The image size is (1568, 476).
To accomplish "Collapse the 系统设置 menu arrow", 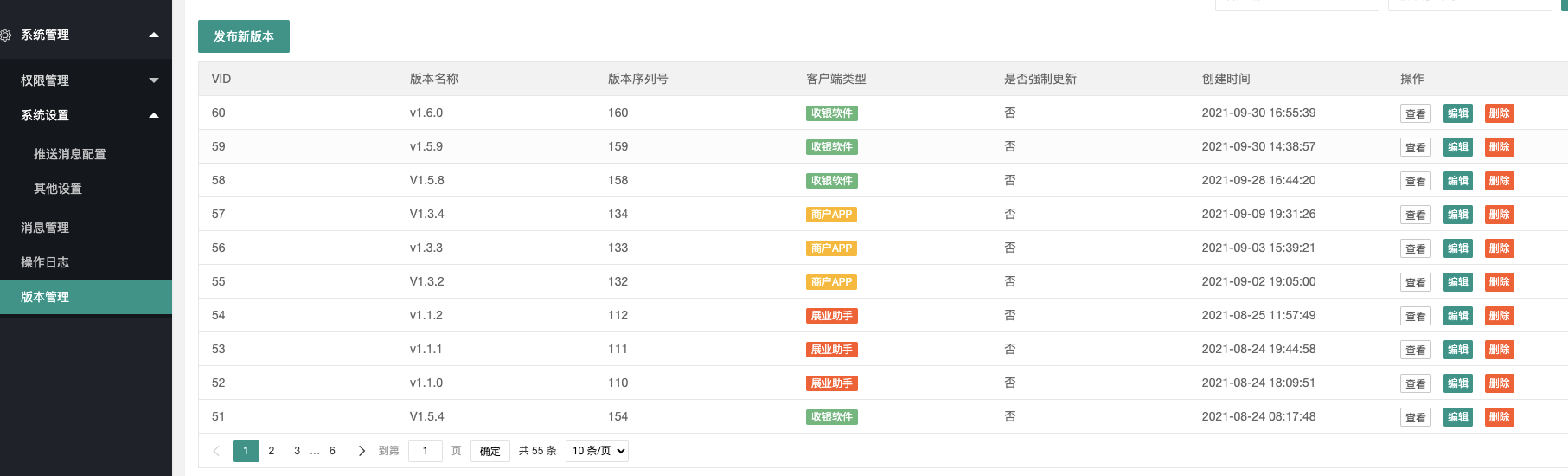I will (154, 115).
